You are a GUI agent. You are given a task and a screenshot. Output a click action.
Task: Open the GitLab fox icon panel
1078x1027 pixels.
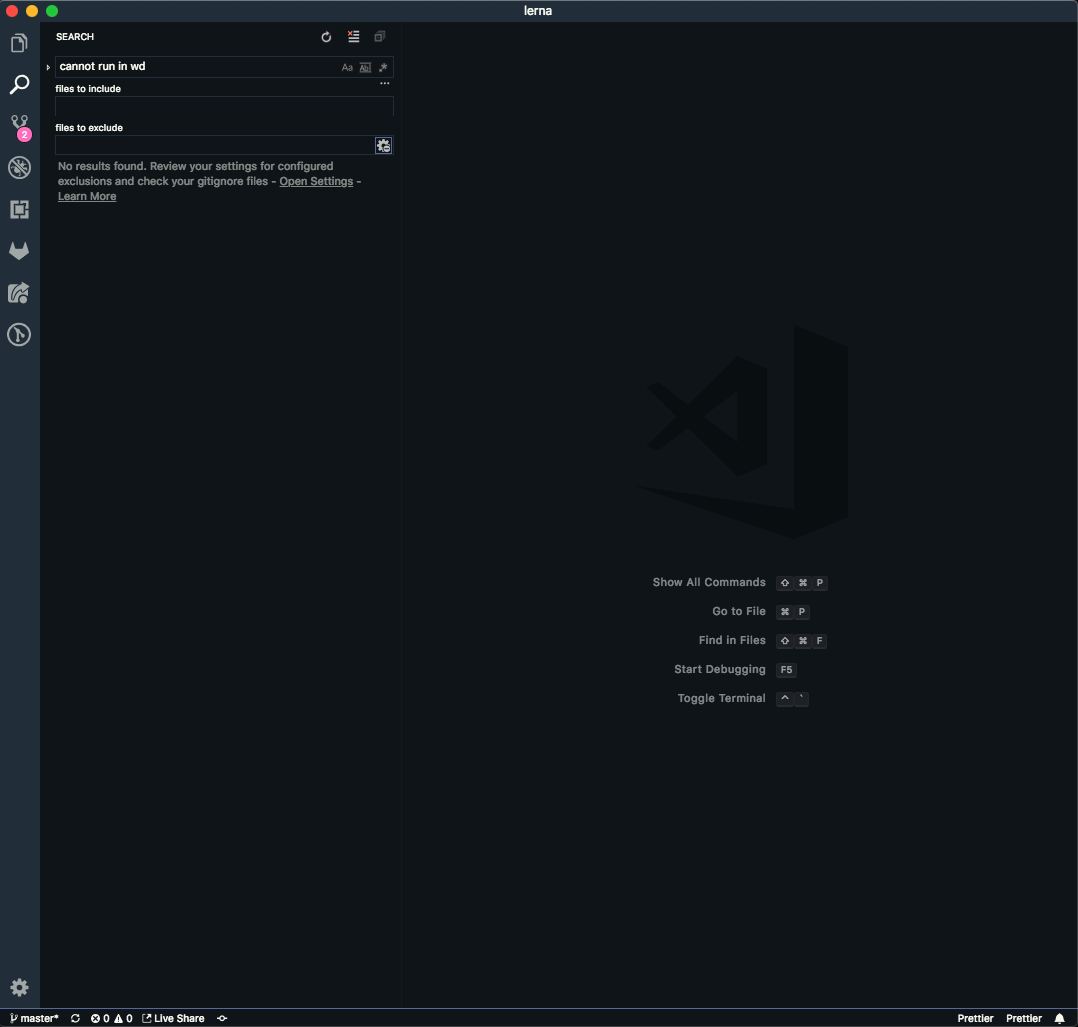click(x=19, y=251)
